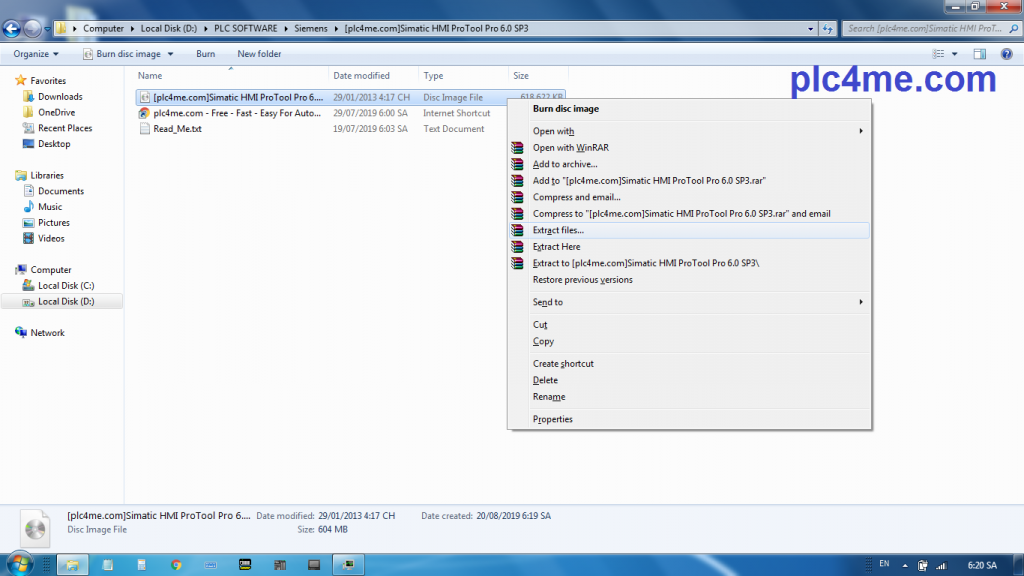Viewport: 1024px width, 576px height.
Task: Open the change view dropdown arrow
Action: pyautogui.click(x=956, y=54)
